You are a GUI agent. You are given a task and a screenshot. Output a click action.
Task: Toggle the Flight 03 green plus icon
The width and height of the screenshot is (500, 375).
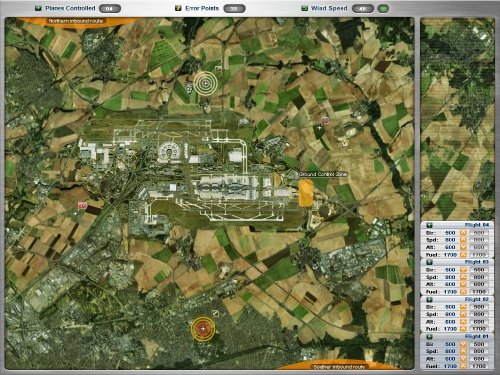coord(429,262)
